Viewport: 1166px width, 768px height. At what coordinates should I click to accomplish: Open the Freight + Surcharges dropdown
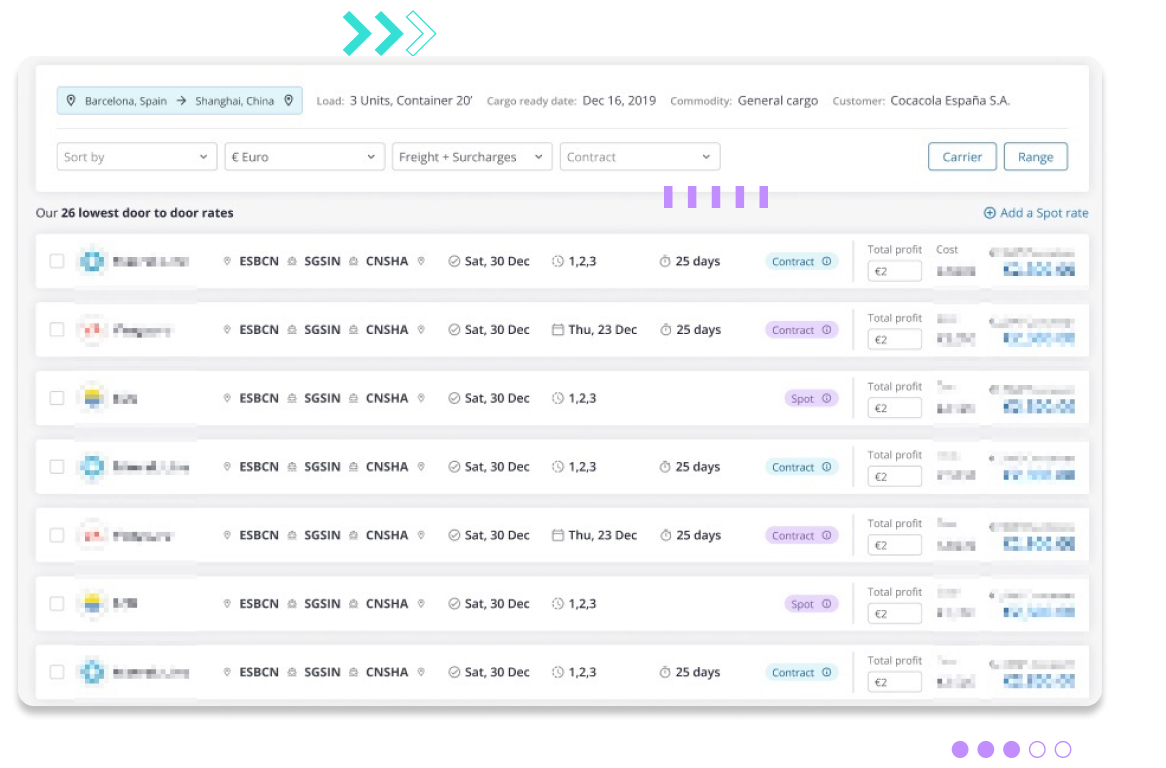pos(472,157)
